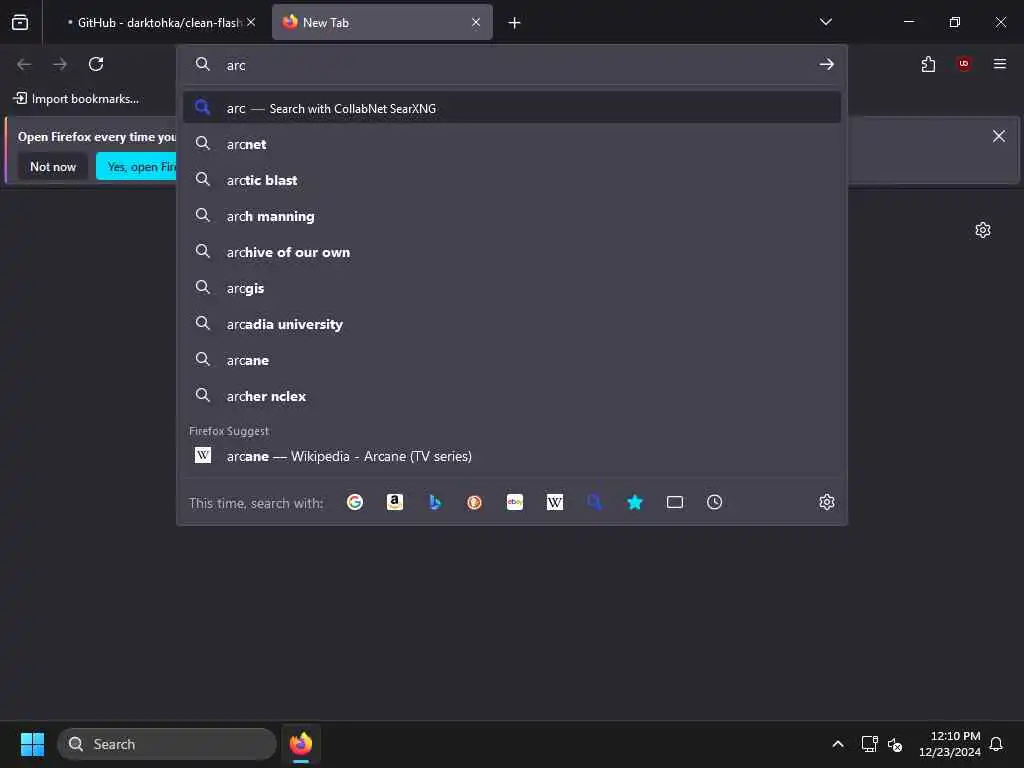This screenshot has height=768, width=1024.
Task: Open the Extensions puzzle icon
Action: tap(928, 64)
